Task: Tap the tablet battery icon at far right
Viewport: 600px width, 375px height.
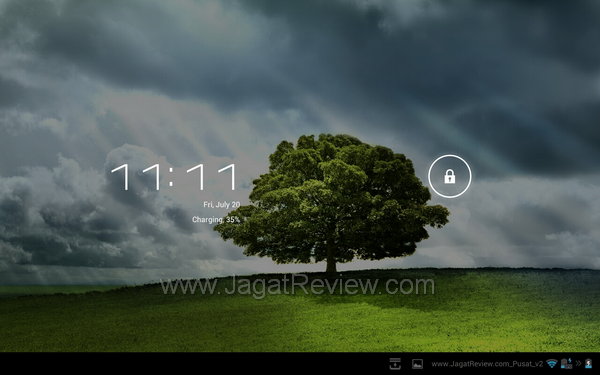Action: [x=589, y=364]
